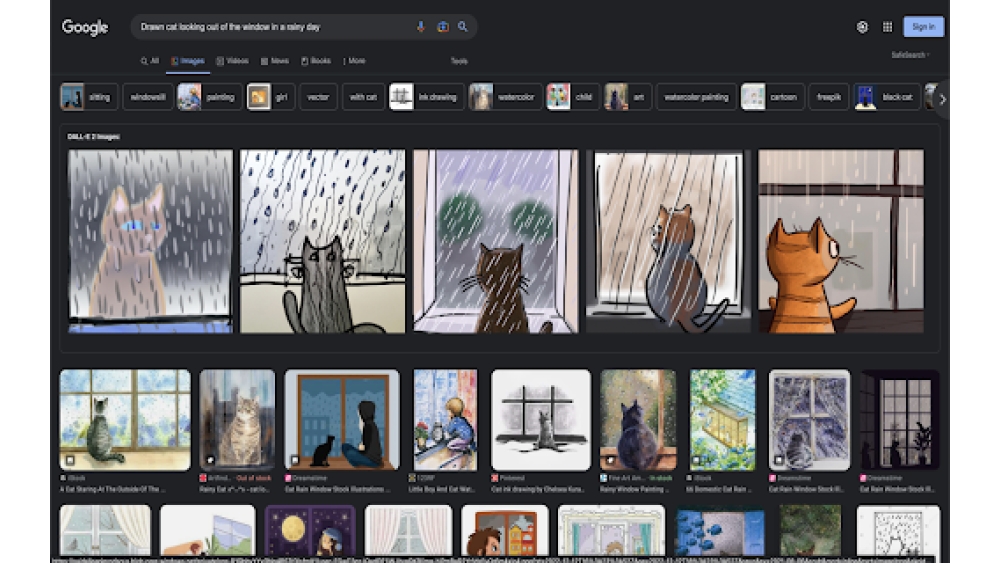Open DALL-E sketch of gray cat with raindrops
Viewport: 1000px width, 563px height.
tap(323, 241)
